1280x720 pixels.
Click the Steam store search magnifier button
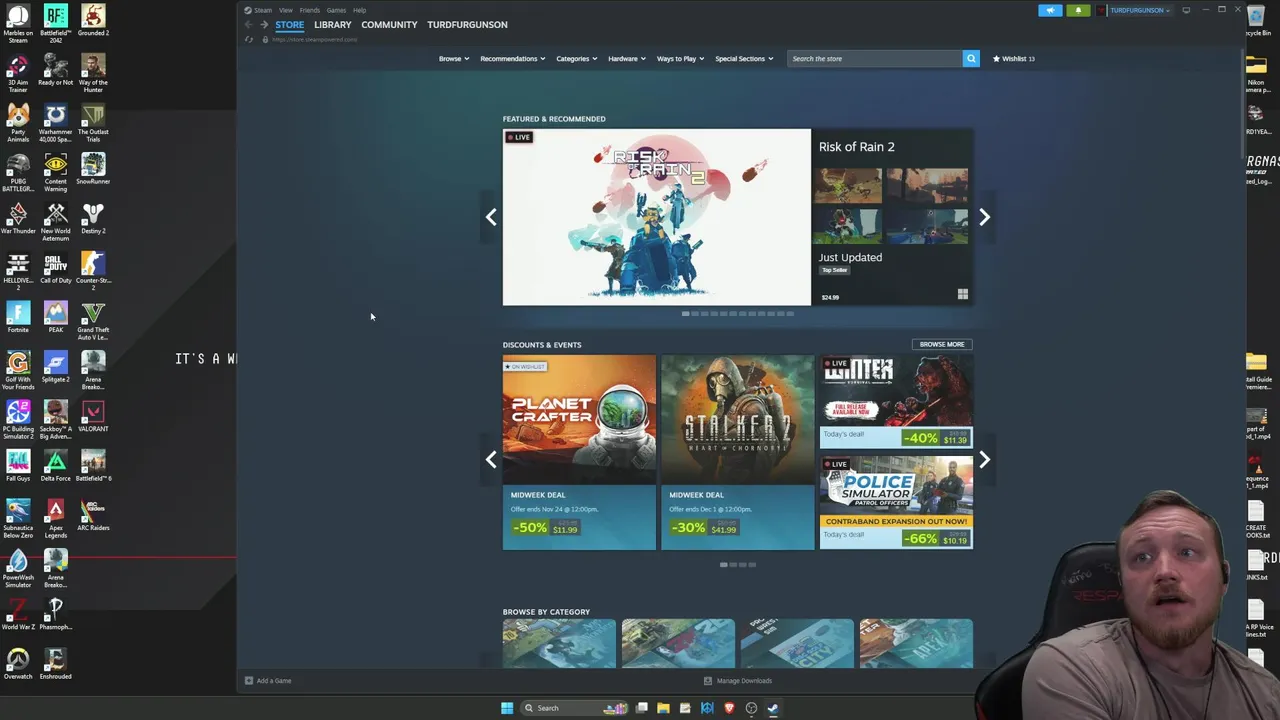pos(970,58)
